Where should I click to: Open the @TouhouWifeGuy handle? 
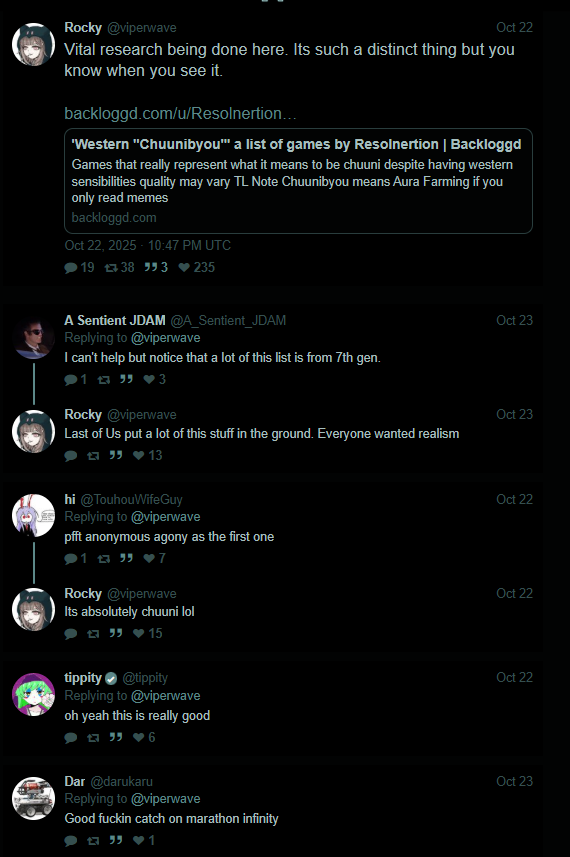(131, 500)
